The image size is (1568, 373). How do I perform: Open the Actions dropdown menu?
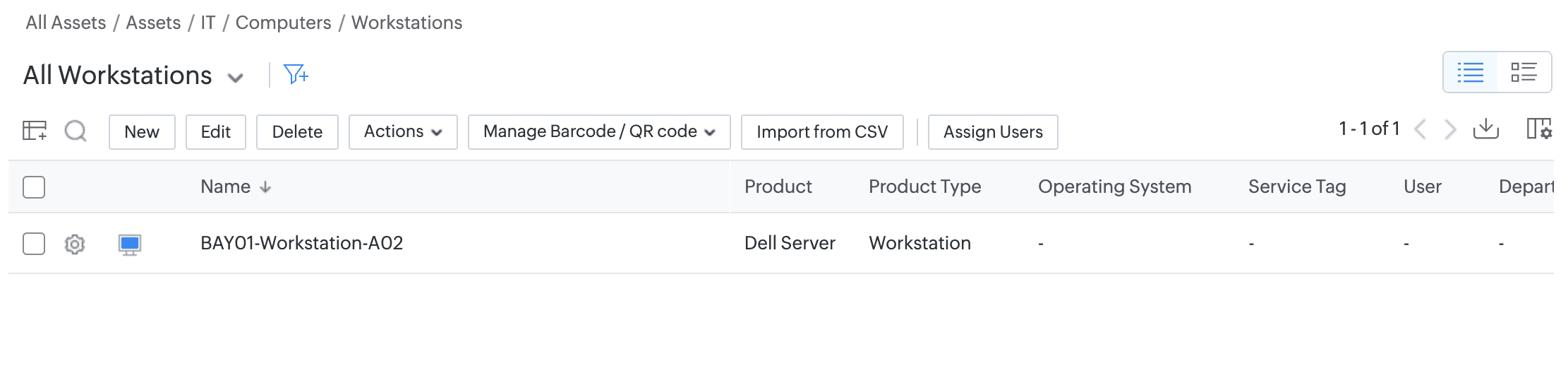coord(403,132)
